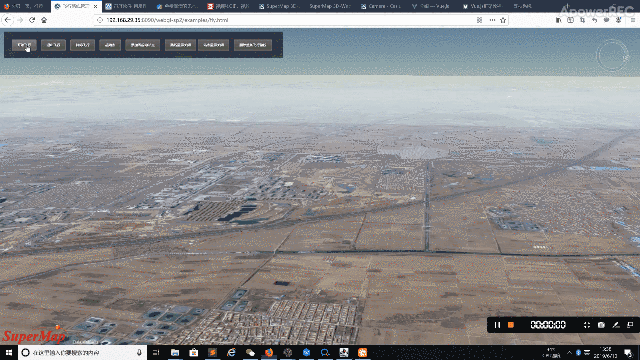Image resolution: width=640 pixels, height=360 pixels.
Task: Switch to the tab with red icon
Action: 229,6
